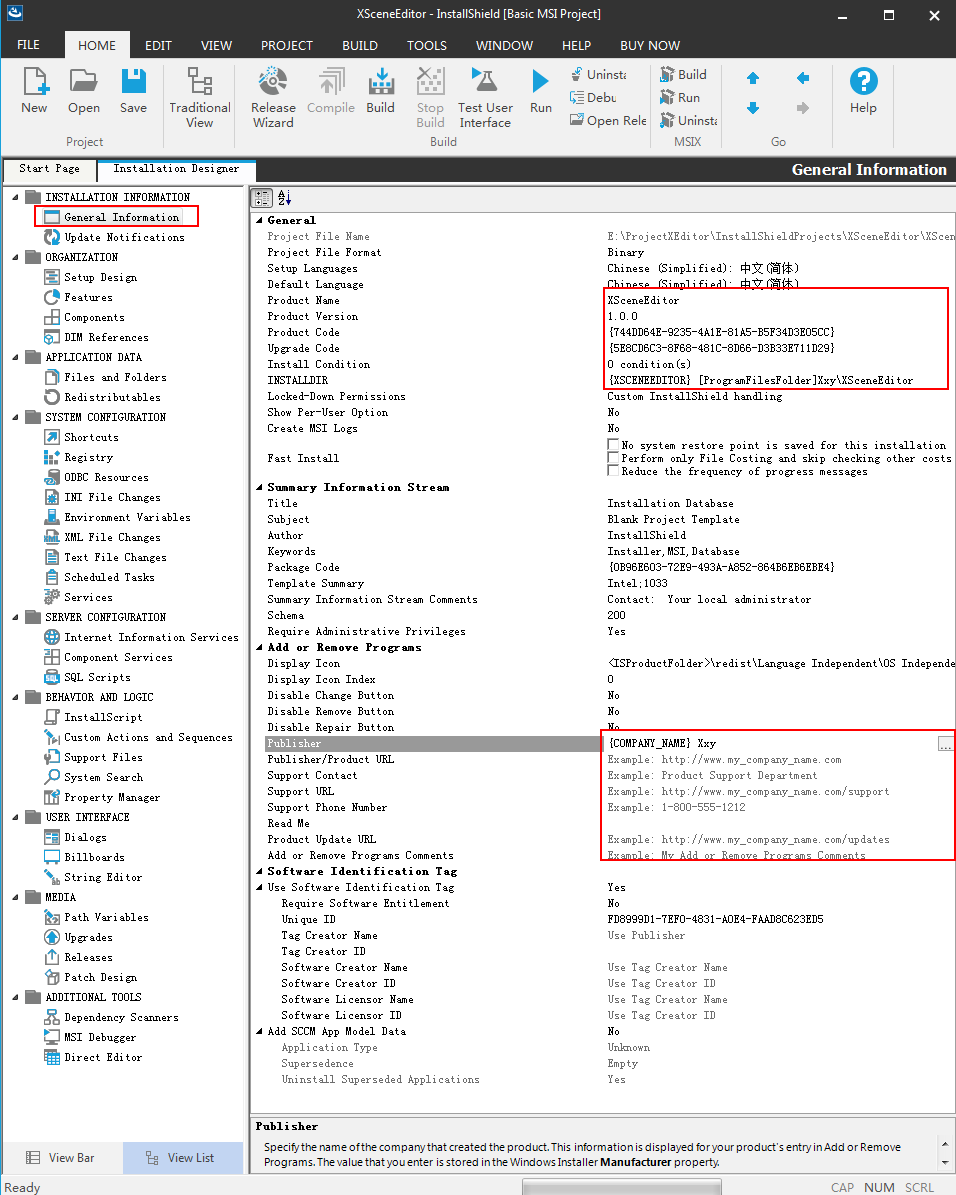The height and width of the screenshot is (1195, 956).
Task: Collapse SYSTEM CONFIGURATION tree node
Action: point(15,418)
